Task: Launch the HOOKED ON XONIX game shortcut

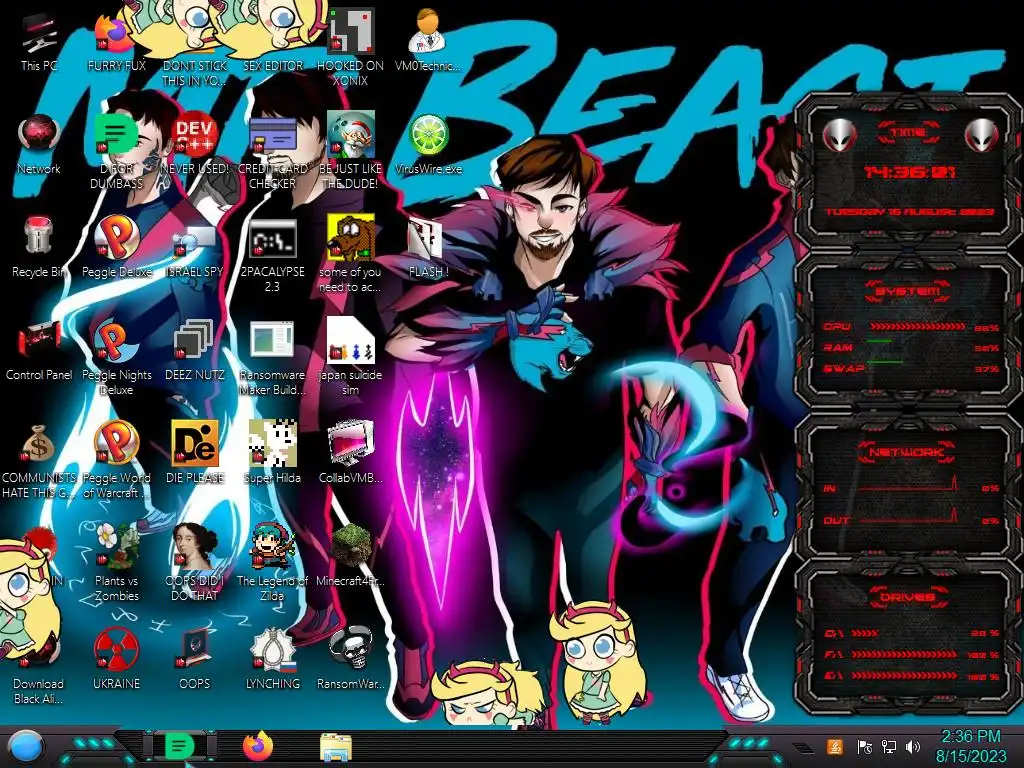Action: (351, 31)
